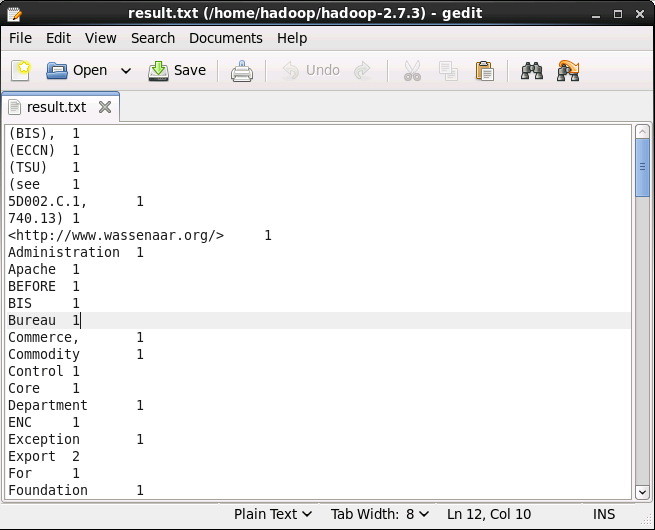655x530 pixels.
Task: Open the Tab Width dropdown
Action: click(380, 514)
